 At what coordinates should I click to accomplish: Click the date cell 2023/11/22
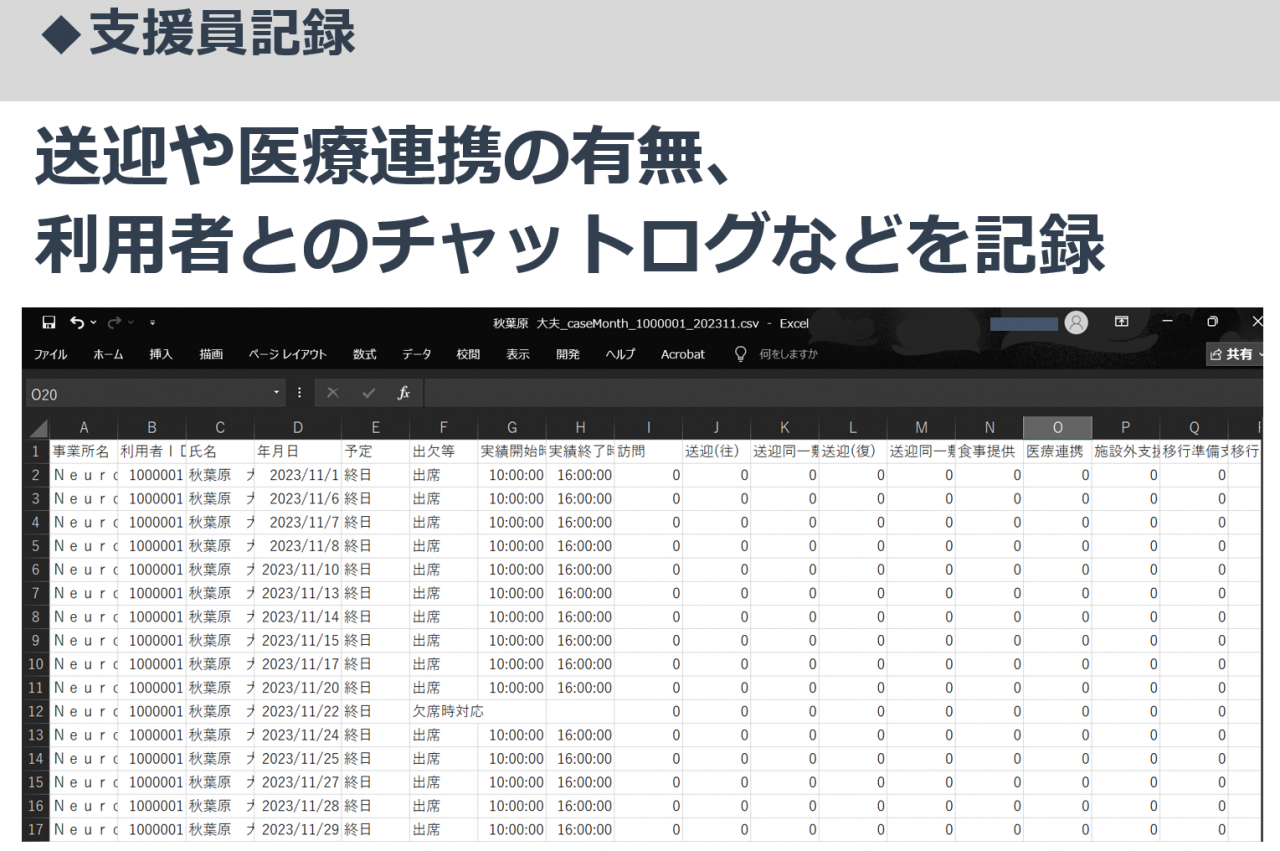click(298, 711)
